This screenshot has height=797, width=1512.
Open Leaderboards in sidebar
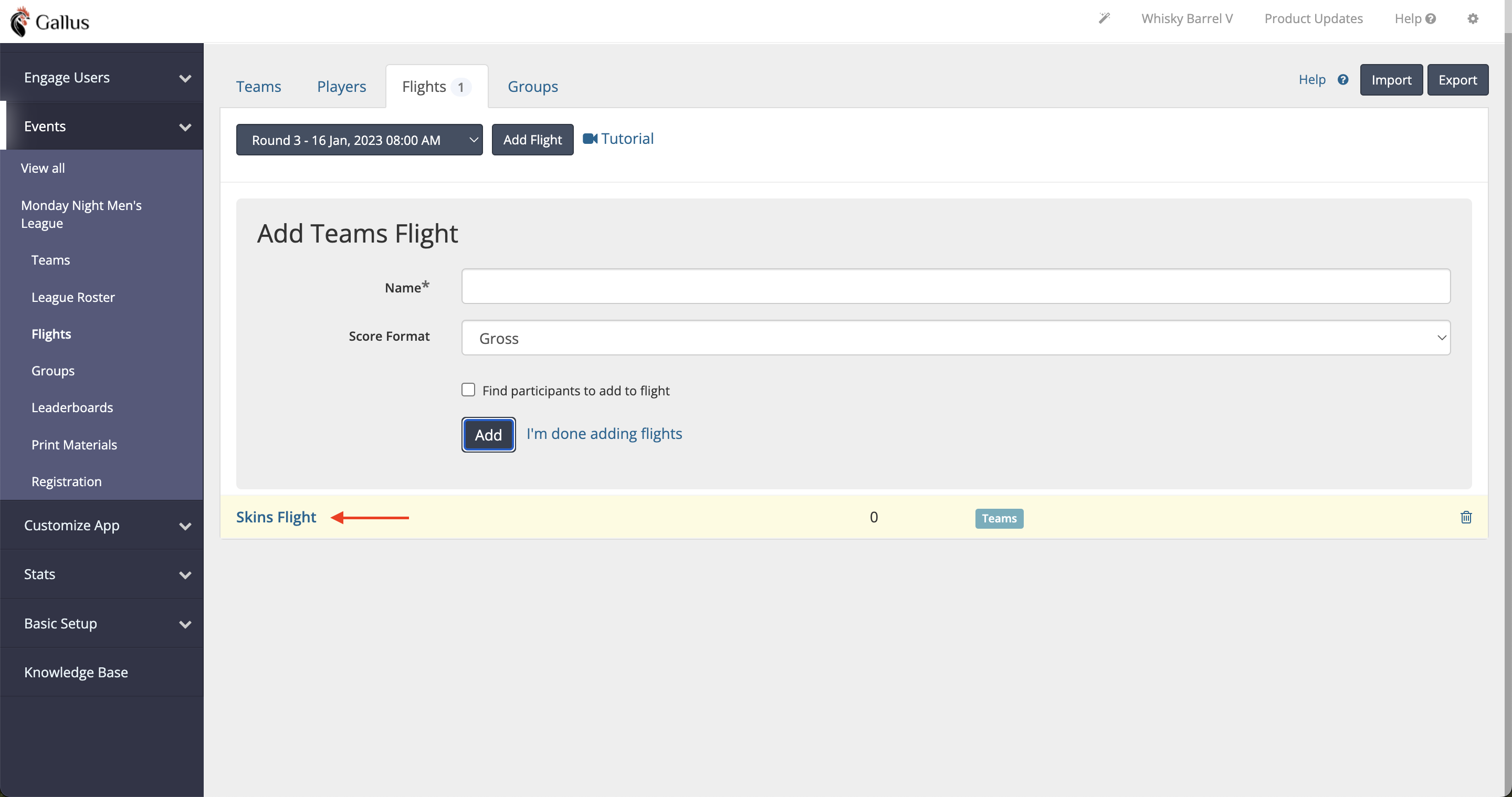72,407
